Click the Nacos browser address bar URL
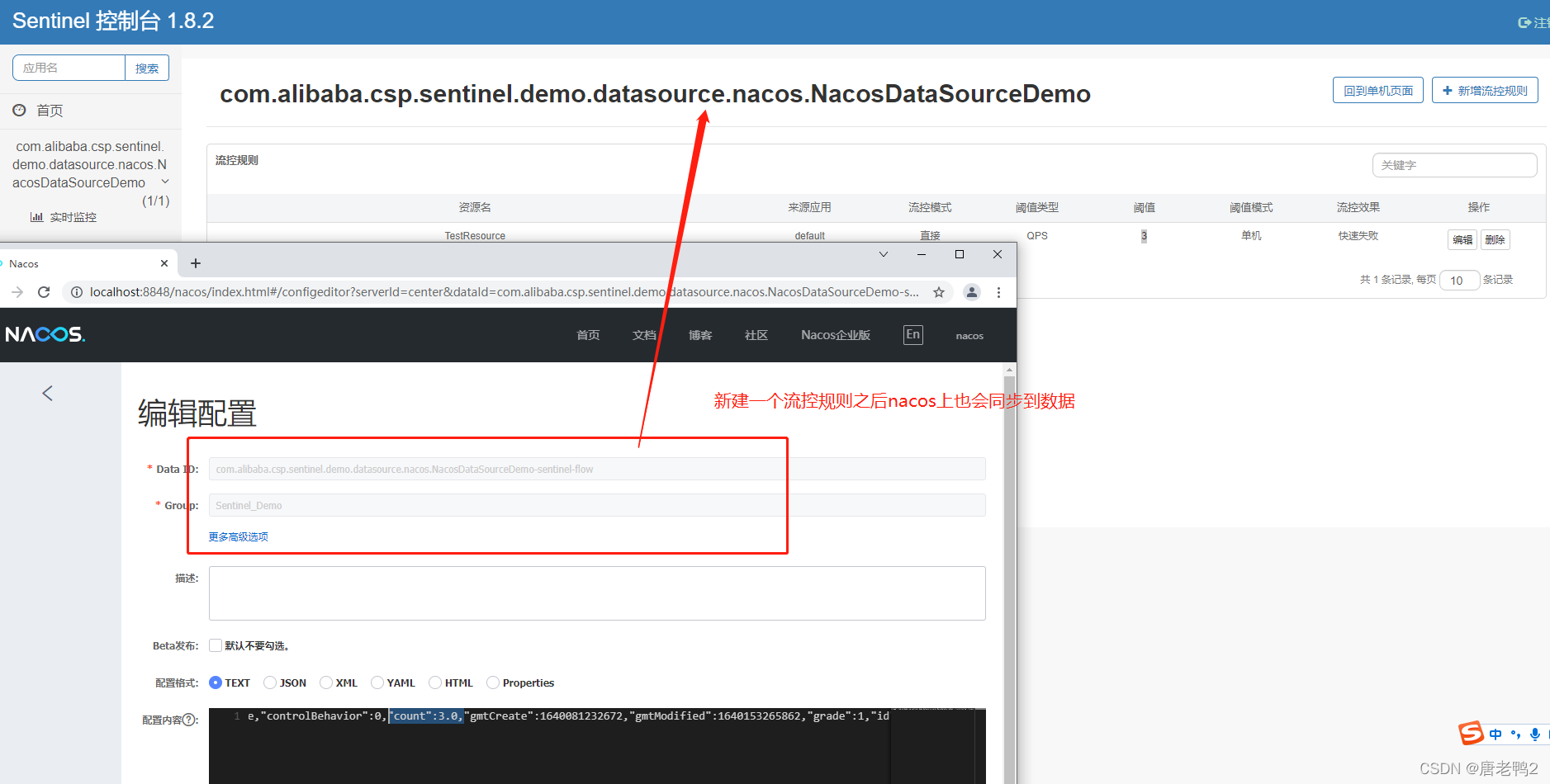Image resolution: width=1550 pixels, height=784 pixels. tap(504, 292)
